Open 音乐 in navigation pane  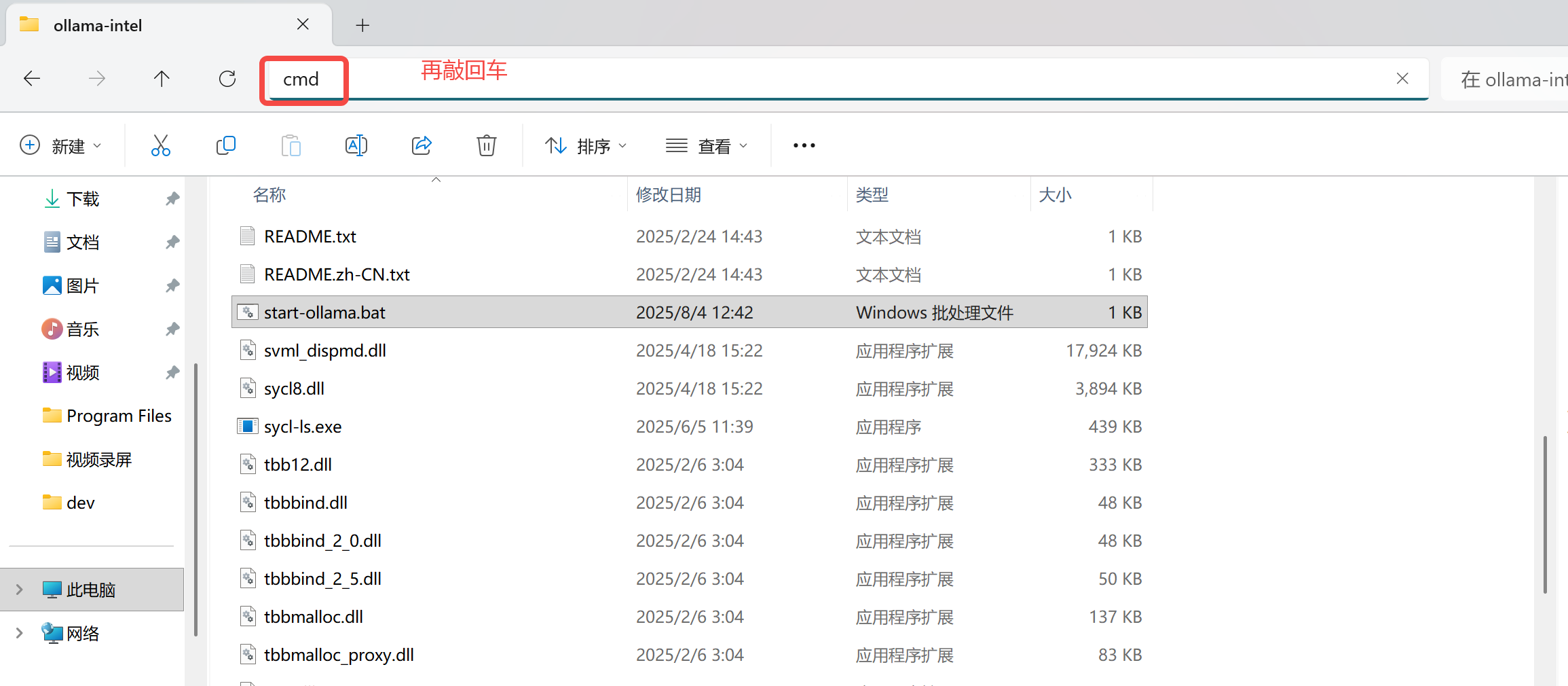click(83, 329)
